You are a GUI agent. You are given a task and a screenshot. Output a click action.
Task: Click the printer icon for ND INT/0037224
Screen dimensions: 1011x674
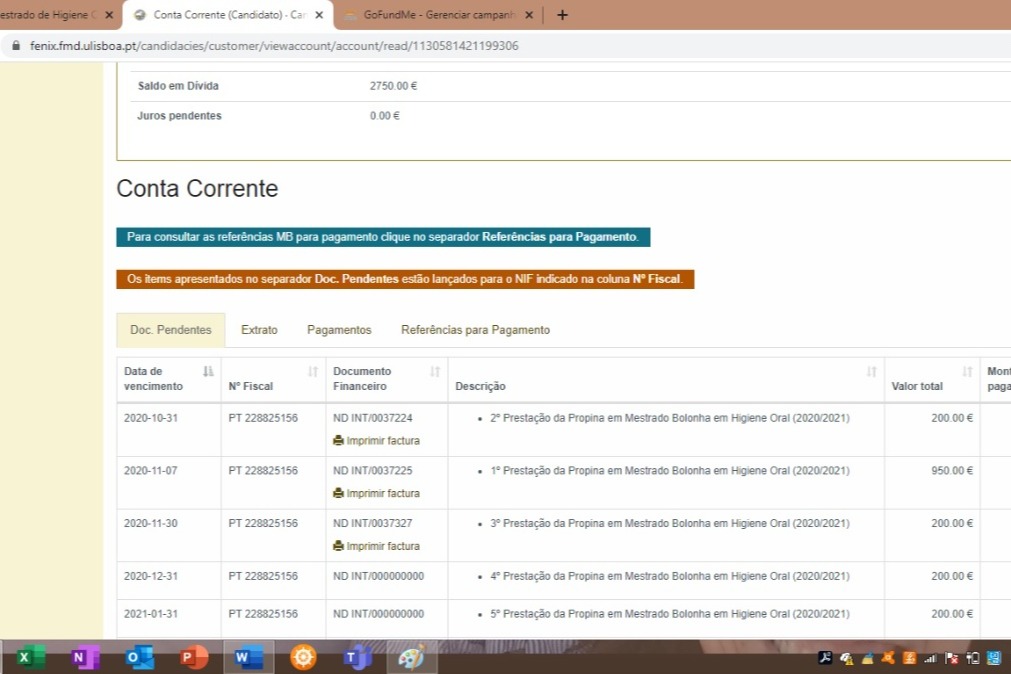[339, 441]
